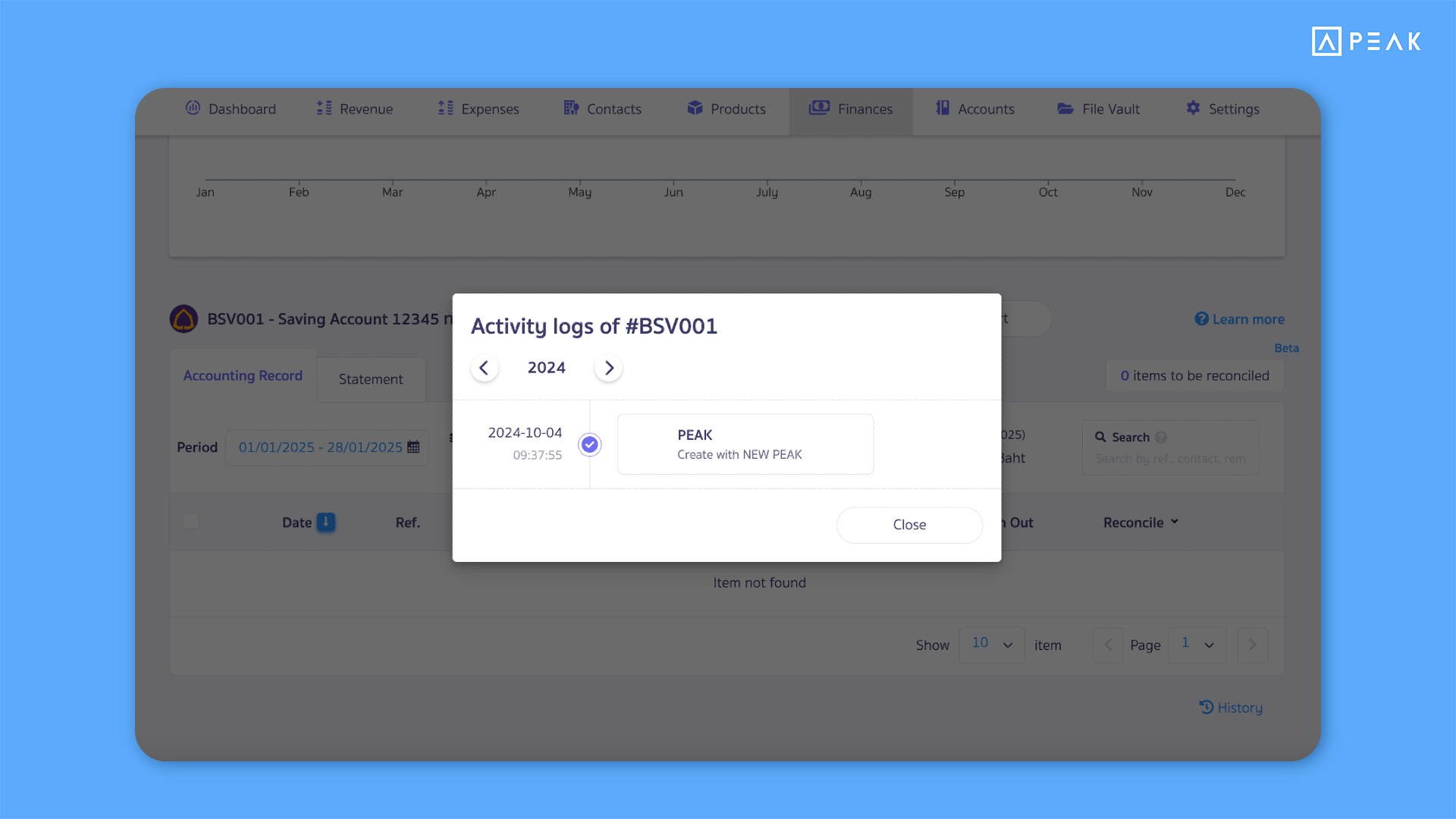1456x819 pixels.
Task: Switch to the Statement tab
Action: (x=371, y=379)
